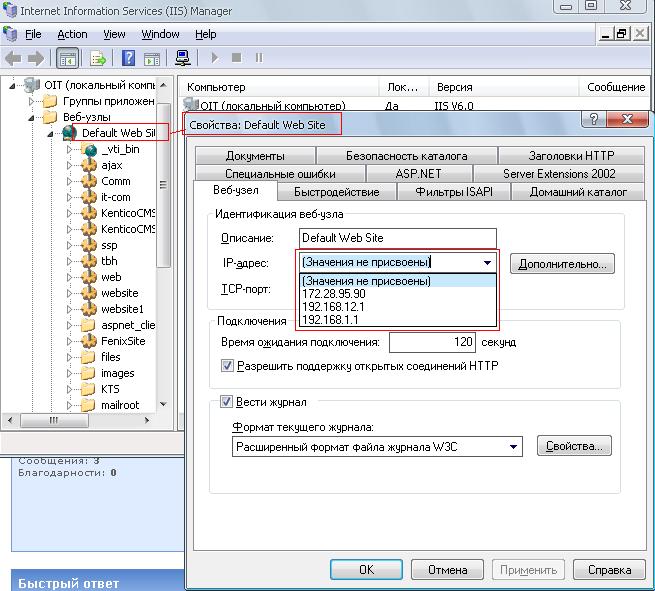Click the action pane toolbar icon
This screenshot has height=591, width=655.
(x=152, y=59)
